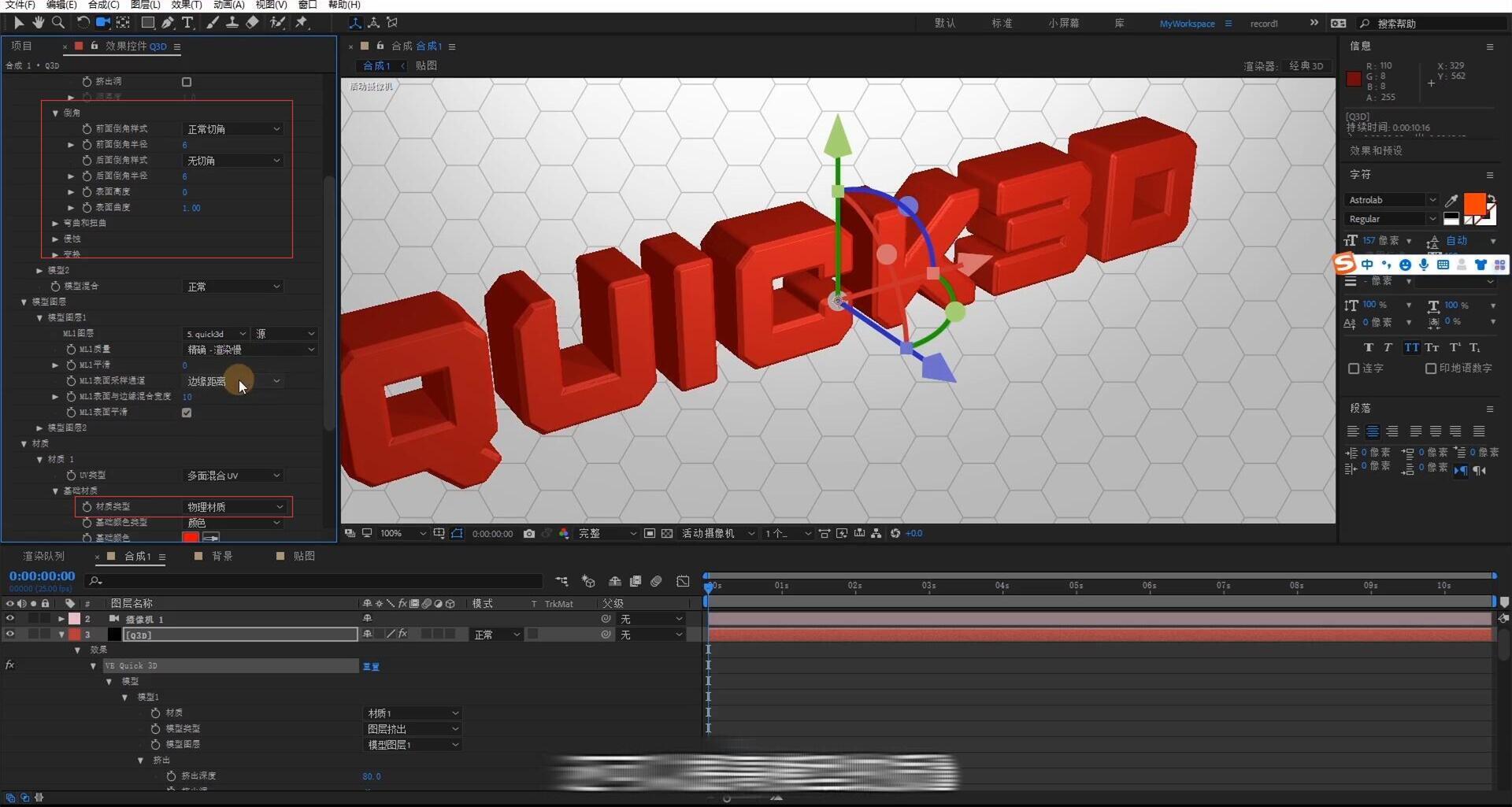The width and height of the screenshot is (1512, 807).
Task: Hide the [Q3D] layer eye
Action: [9, 634]
